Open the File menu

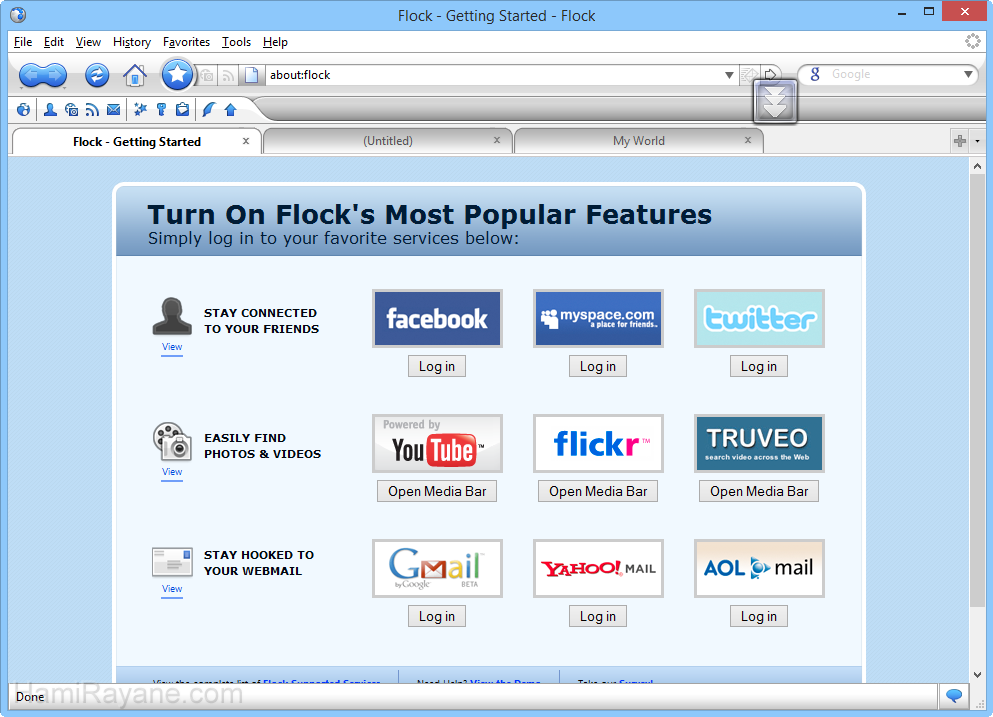pyautogui.click(x=23, y=42)
